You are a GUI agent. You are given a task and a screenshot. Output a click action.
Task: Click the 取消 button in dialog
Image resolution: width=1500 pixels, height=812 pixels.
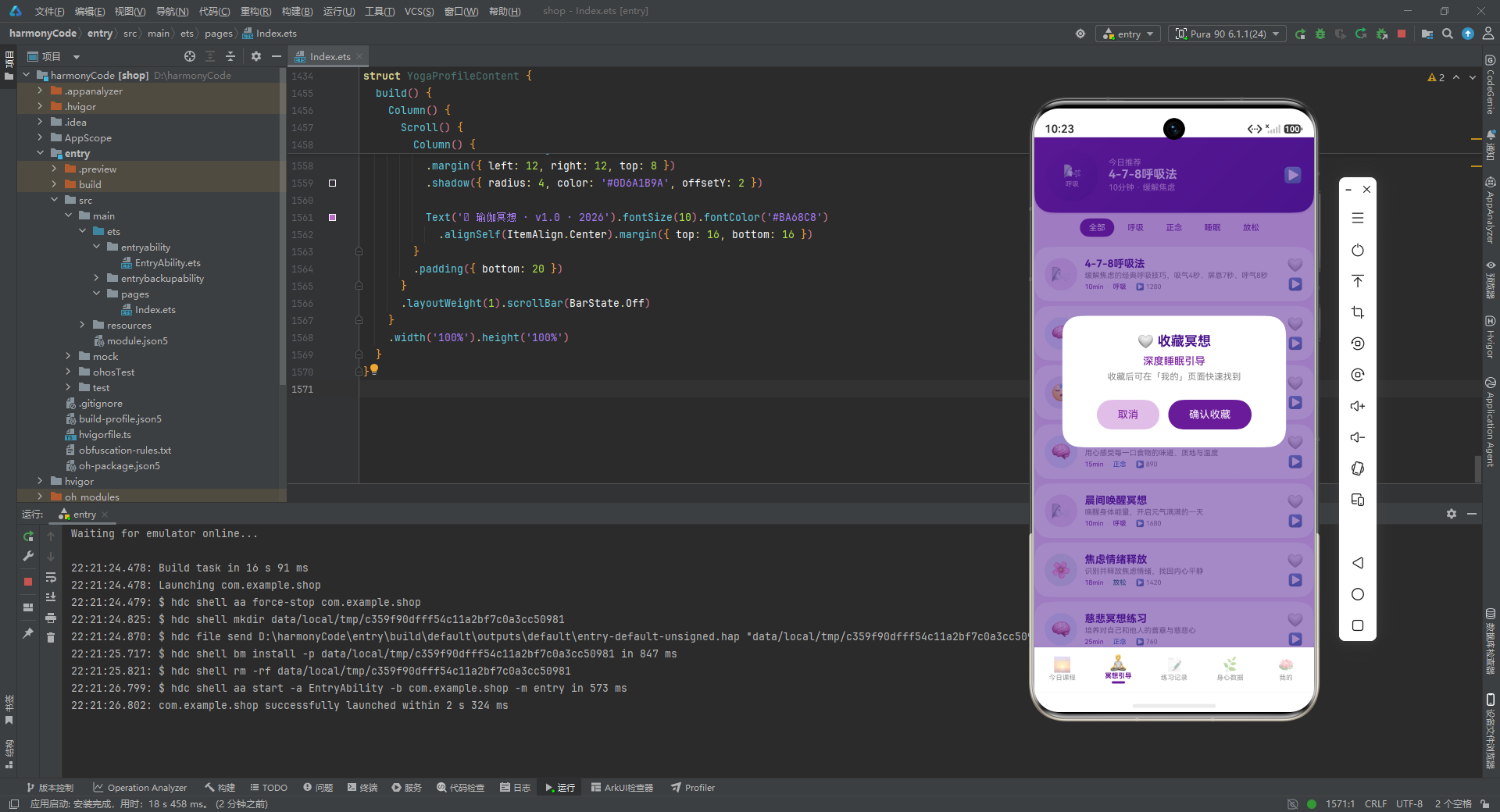click(x=1127, y=415)
